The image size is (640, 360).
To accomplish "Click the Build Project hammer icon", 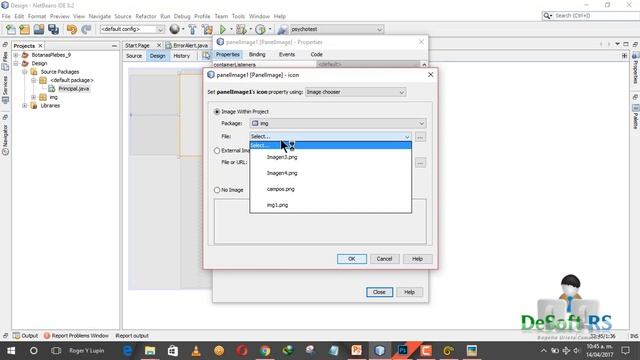I will (192, 29).
